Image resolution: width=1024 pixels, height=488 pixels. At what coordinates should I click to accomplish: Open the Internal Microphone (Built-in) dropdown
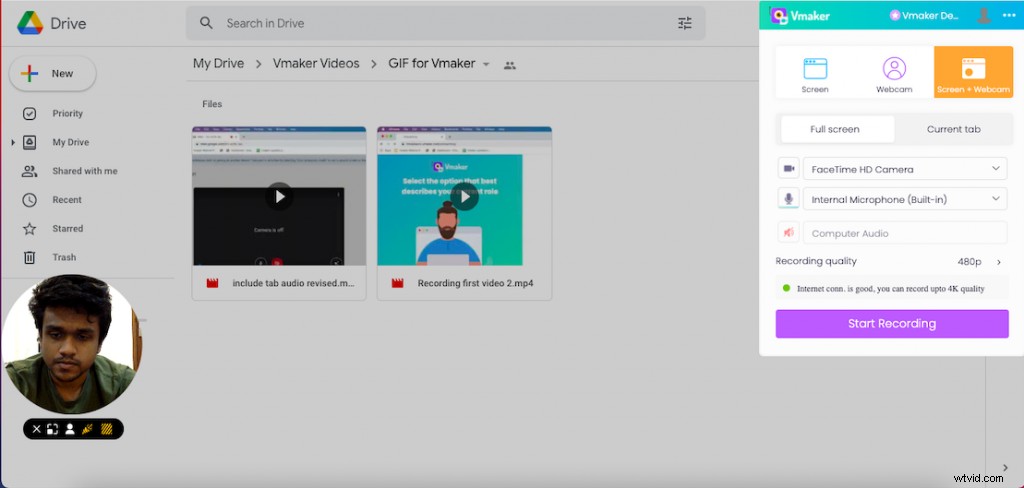[x=905, y=199]
